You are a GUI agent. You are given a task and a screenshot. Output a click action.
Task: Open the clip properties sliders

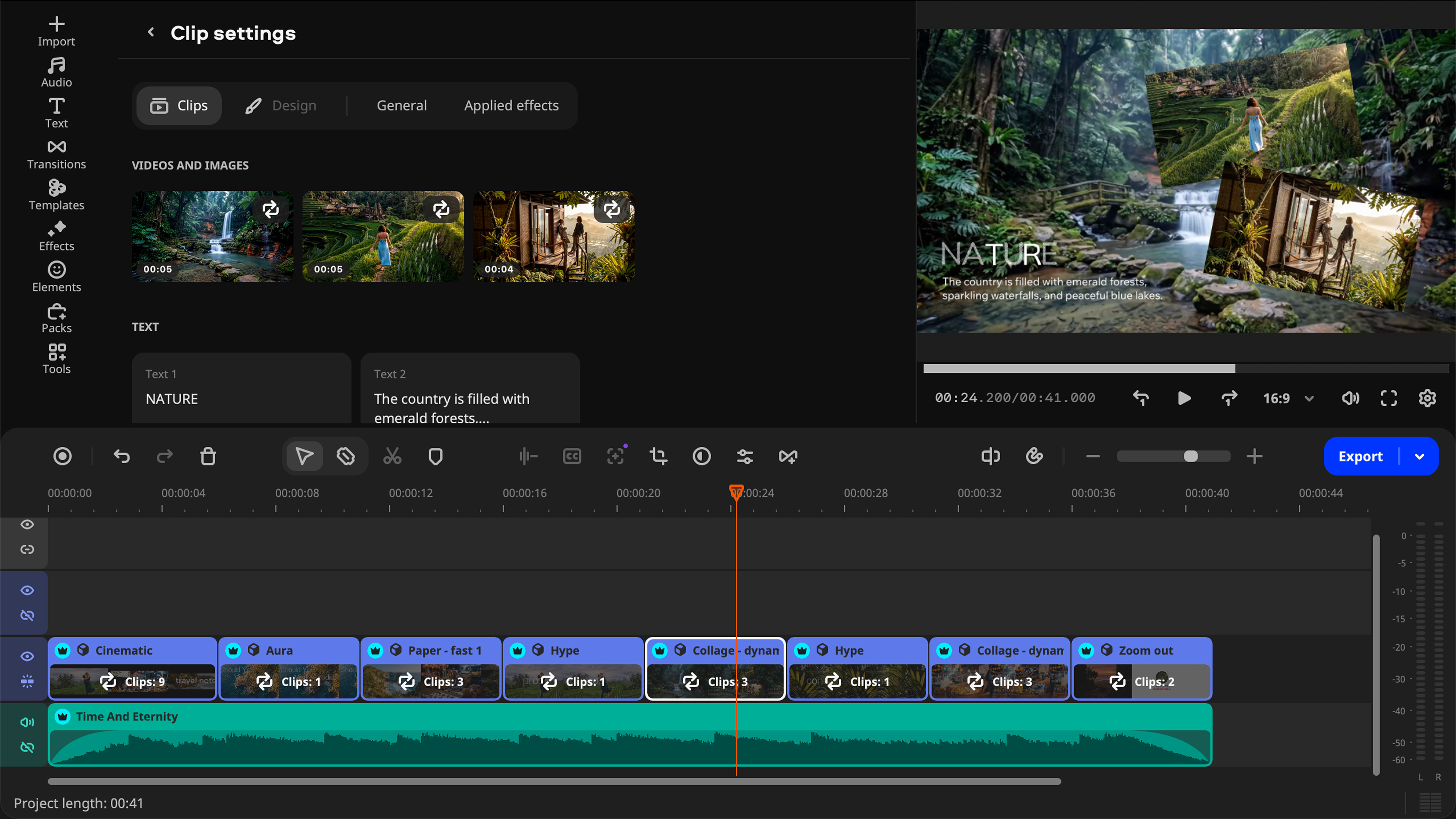[x=745, y=456]
